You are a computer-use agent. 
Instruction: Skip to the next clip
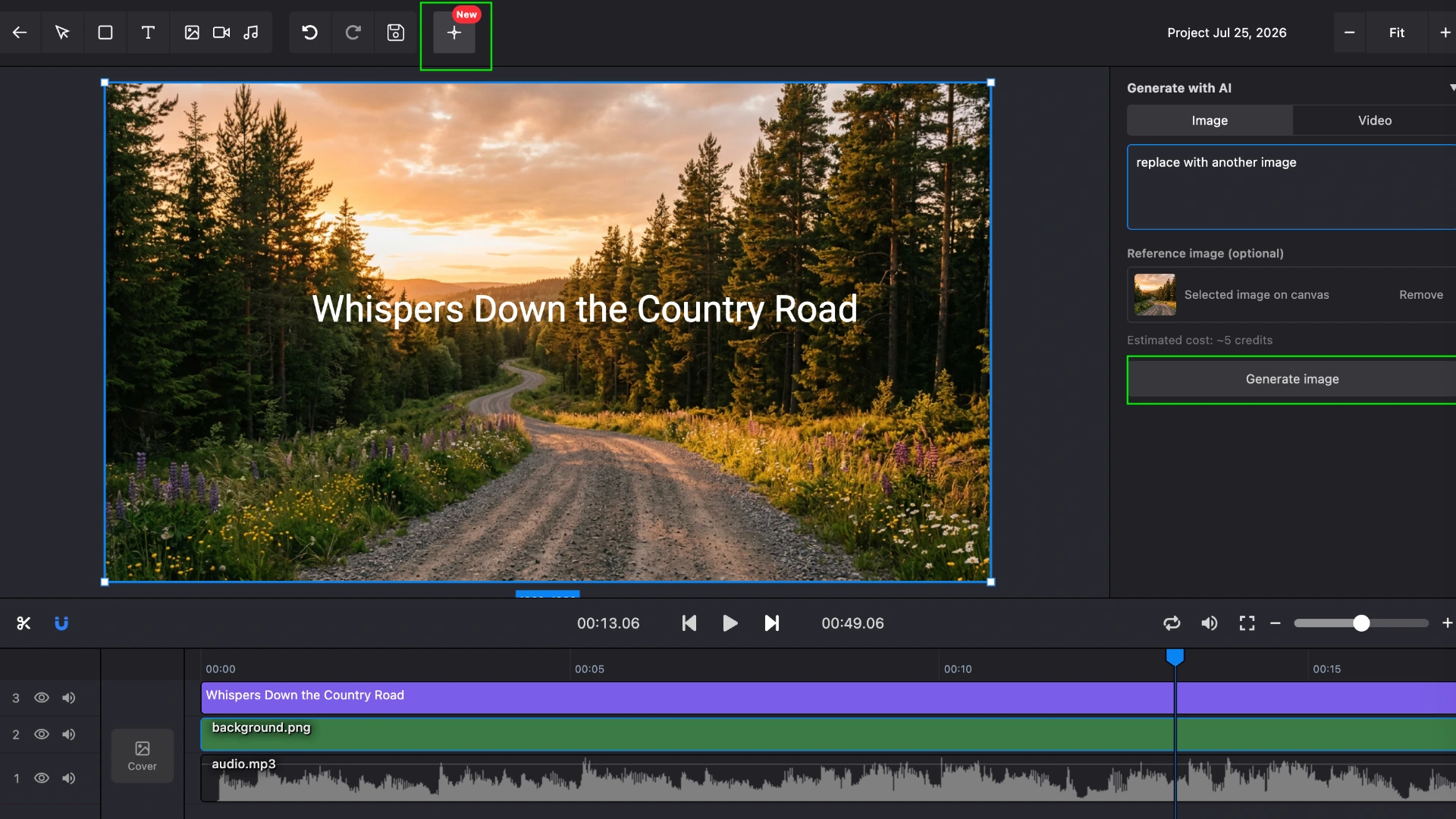pos(771,623)
